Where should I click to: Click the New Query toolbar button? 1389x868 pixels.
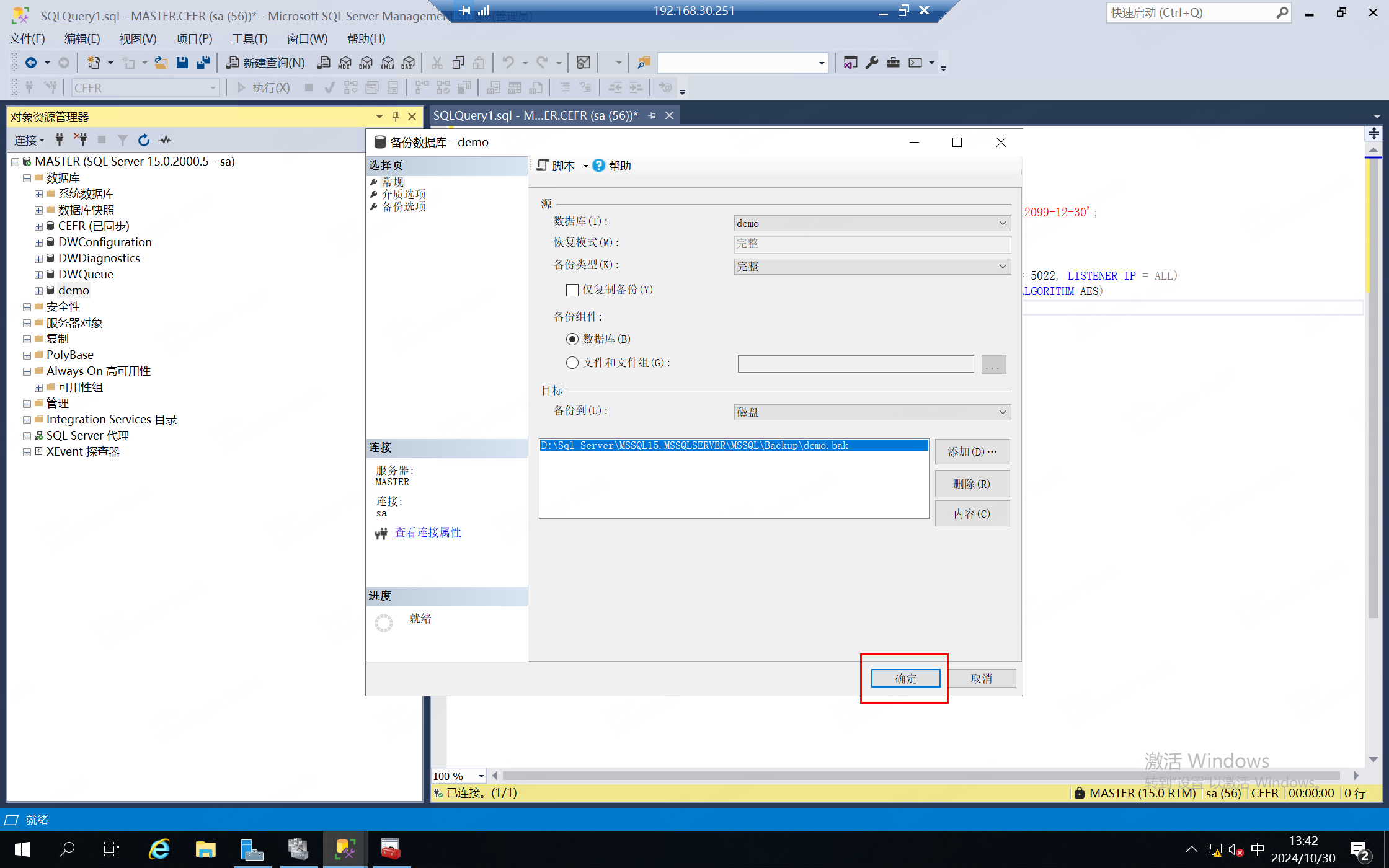click(x=265, y=63)
